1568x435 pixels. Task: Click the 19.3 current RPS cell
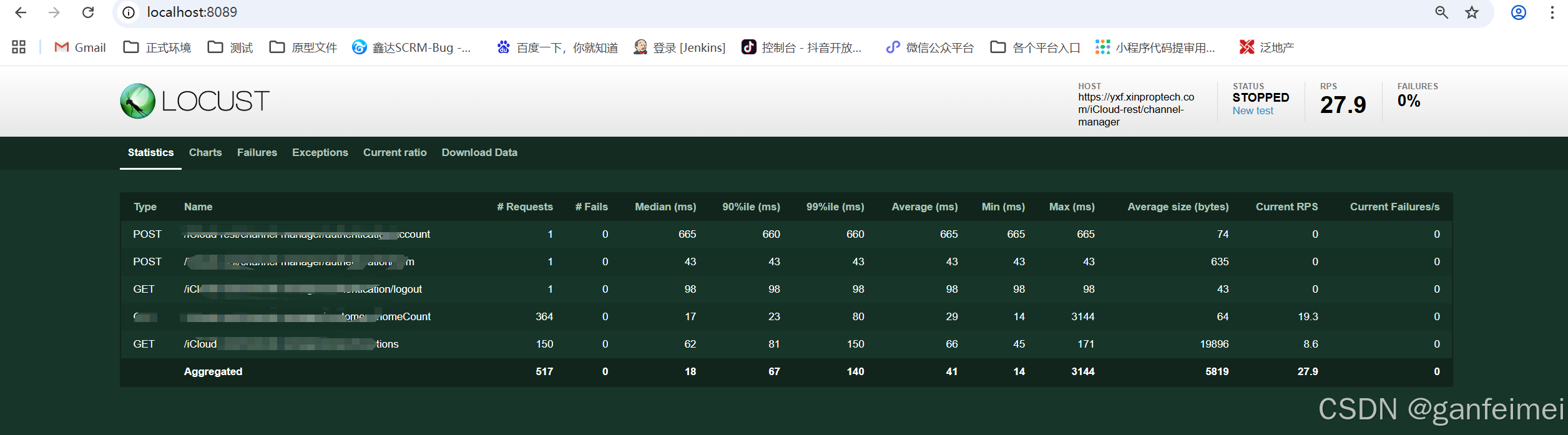pos(1308,316)
